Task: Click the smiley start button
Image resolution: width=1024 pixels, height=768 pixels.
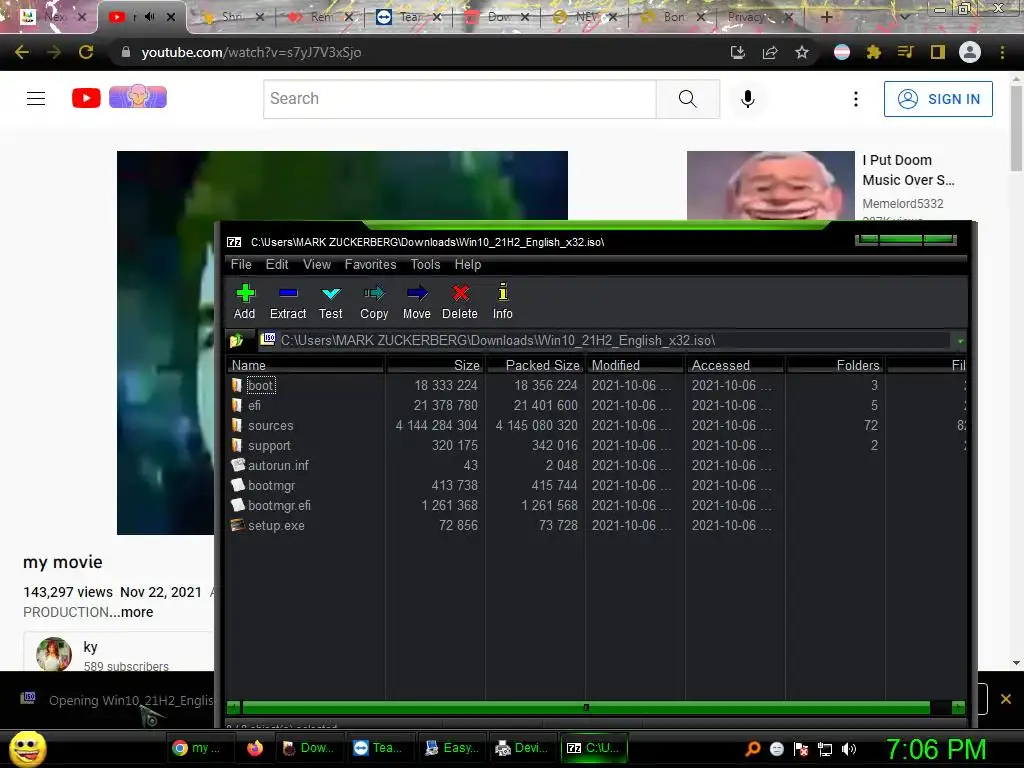Action: (27, 748)
